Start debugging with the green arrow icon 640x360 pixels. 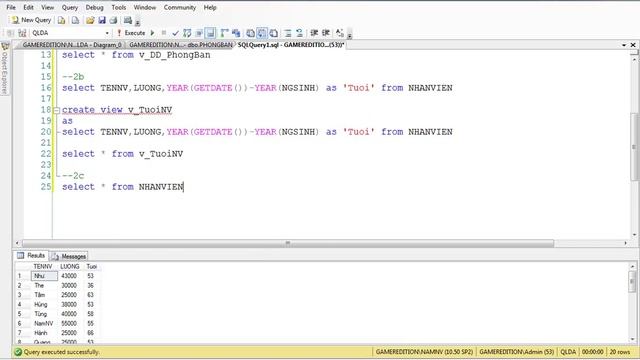pyautogui.click(x=153, y=33)
